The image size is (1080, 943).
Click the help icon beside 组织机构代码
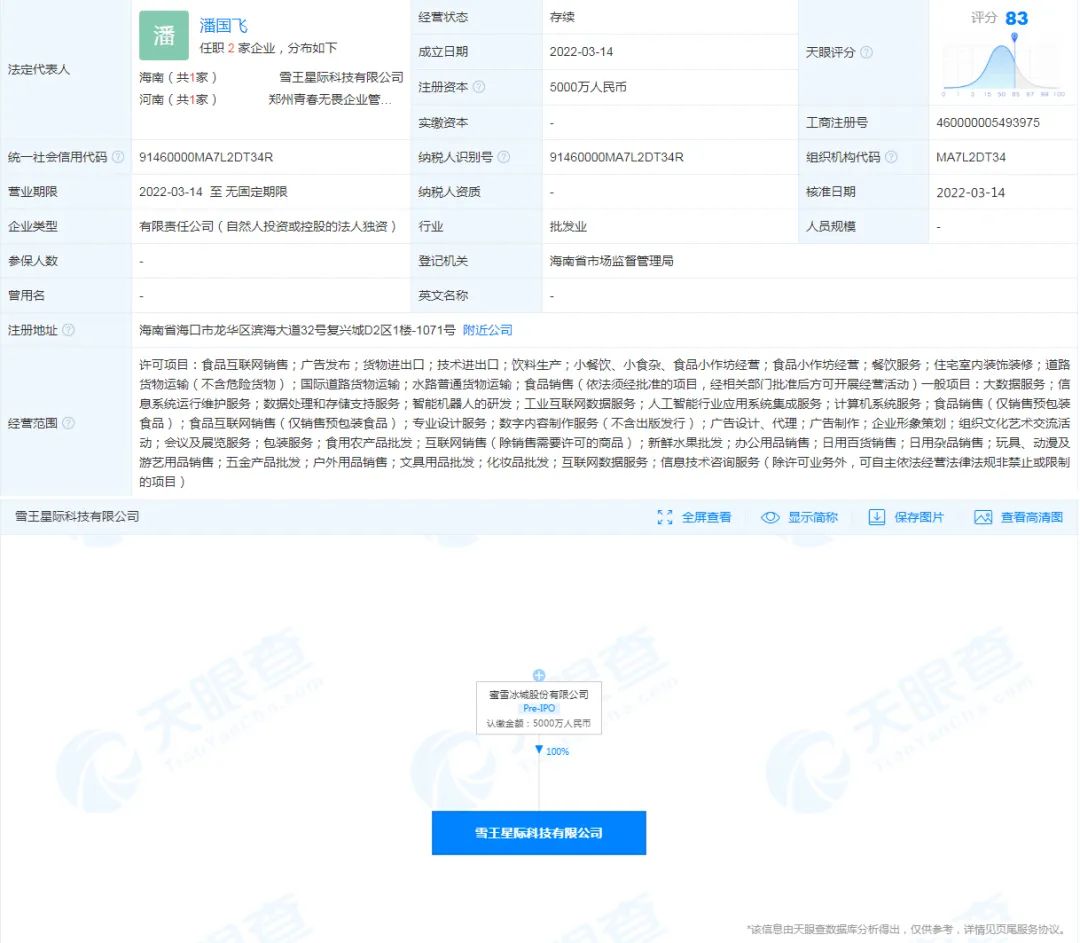(891, 157)
